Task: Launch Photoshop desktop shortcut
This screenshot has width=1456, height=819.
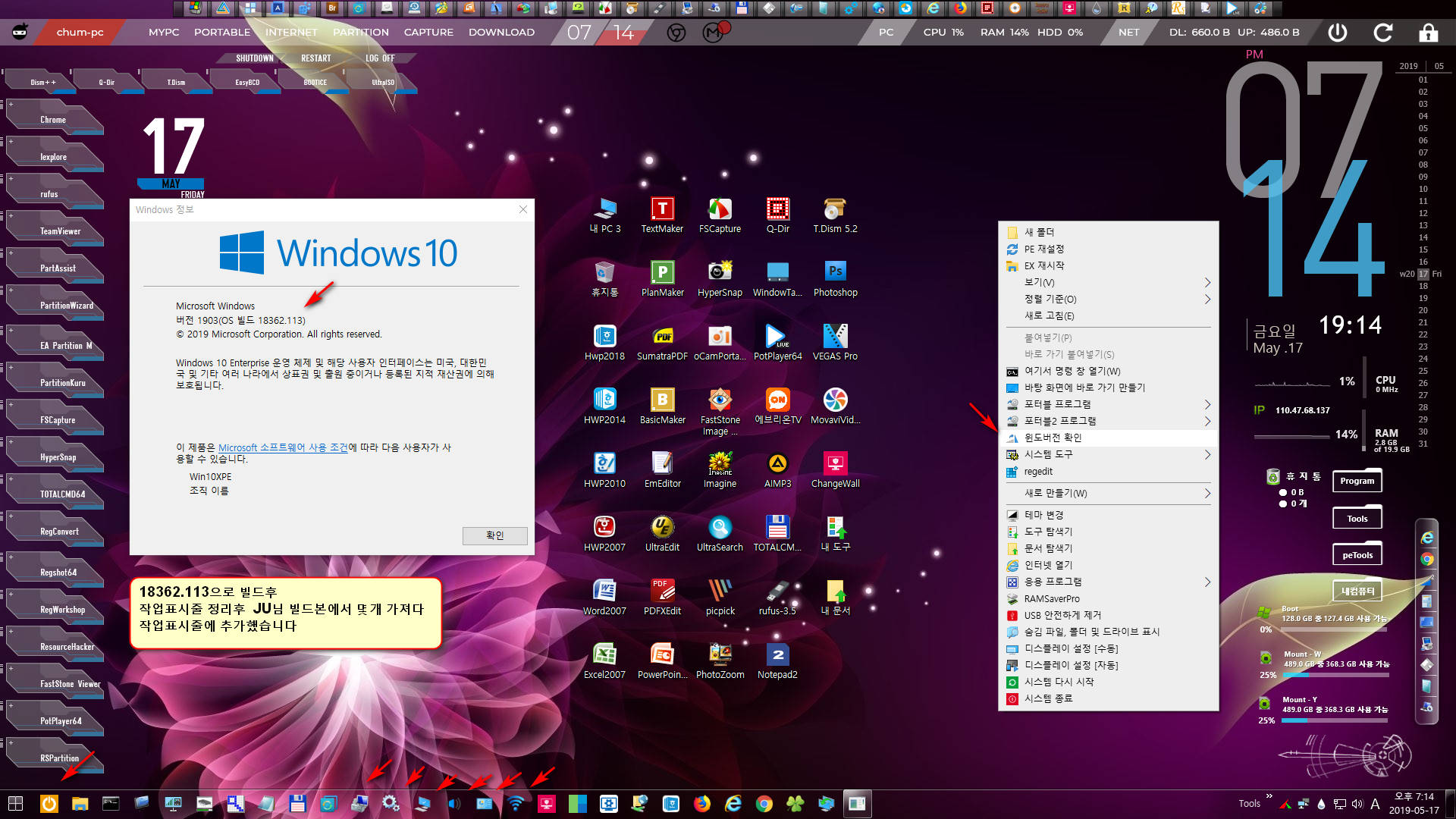Action: [x=835, y=279]
